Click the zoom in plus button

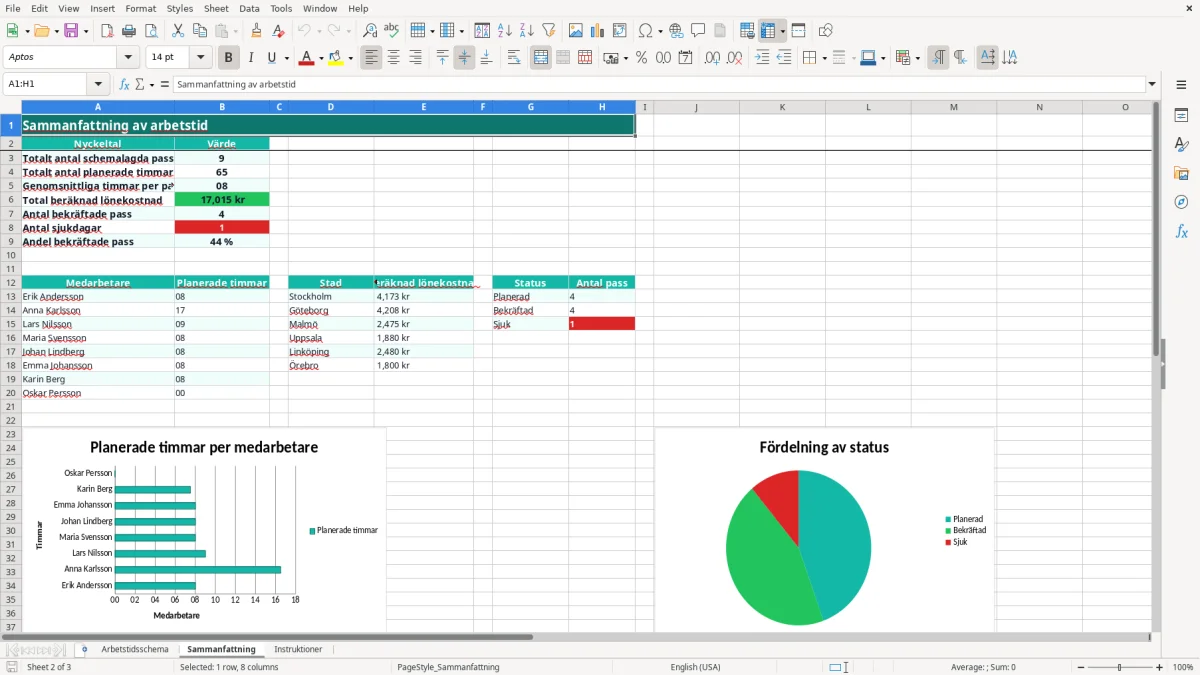[x=1160, y=667]
